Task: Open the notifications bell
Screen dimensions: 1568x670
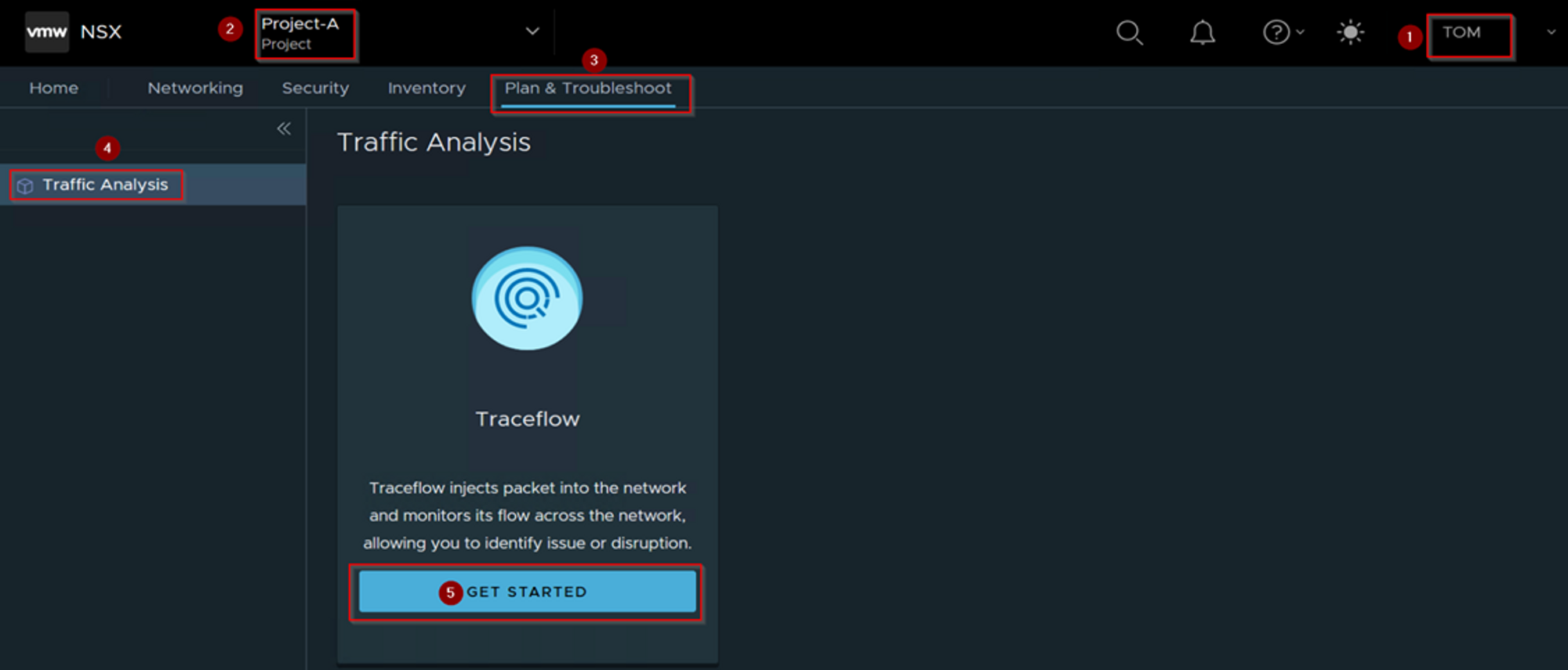Action: (1202, 33)
